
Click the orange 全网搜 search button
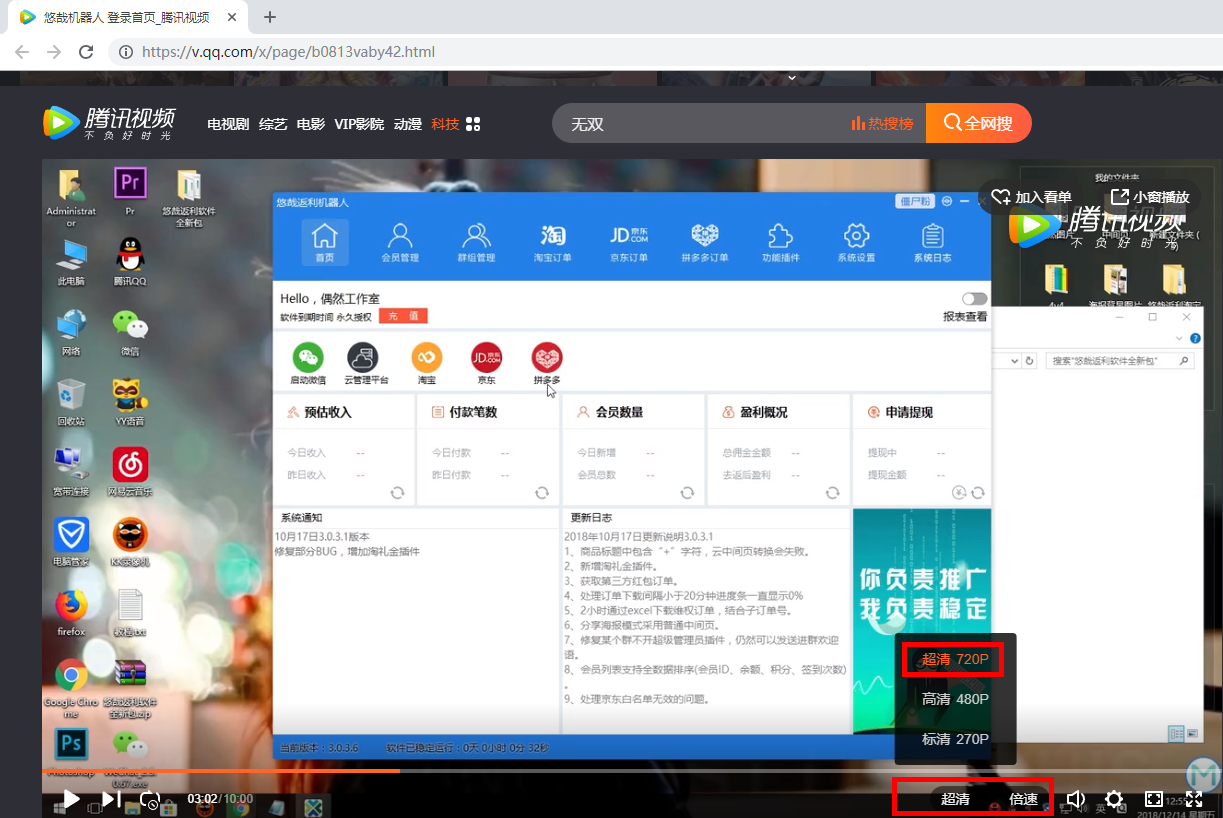[x=978, y=123]
